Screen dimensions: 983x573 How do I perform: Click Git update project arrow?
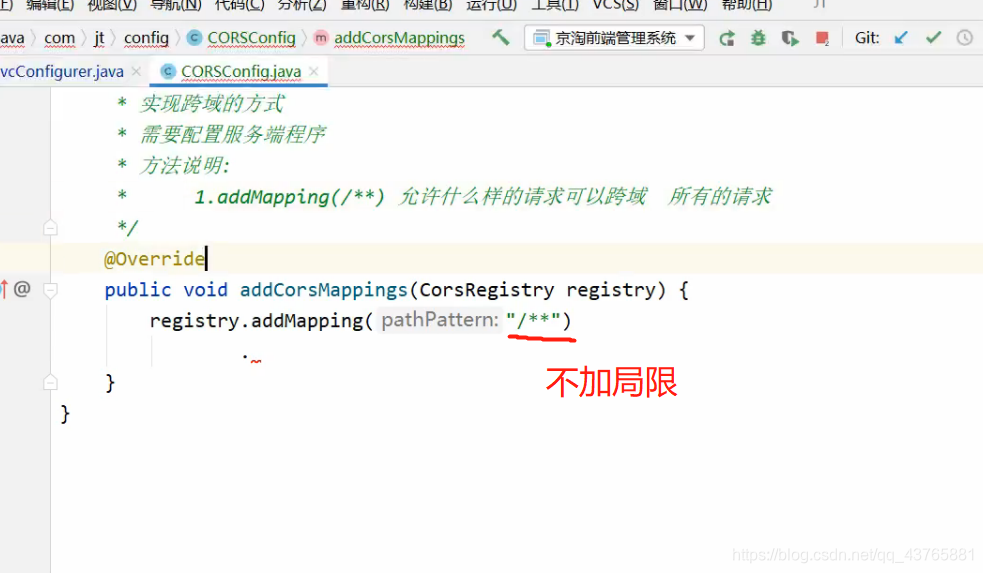(901, 38)
